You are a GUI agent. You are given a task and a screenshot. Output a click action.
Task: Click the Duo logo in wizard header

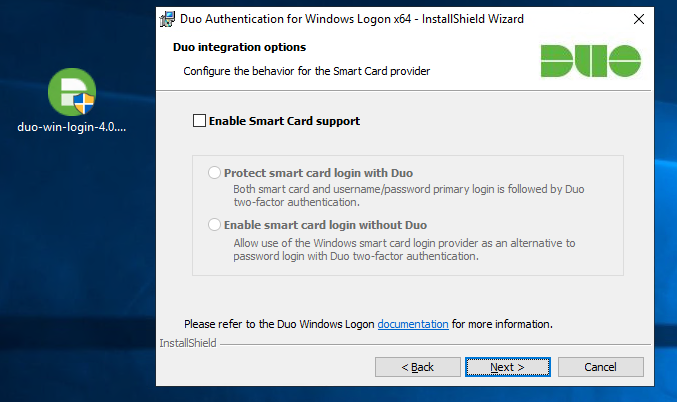click(591, 61)
